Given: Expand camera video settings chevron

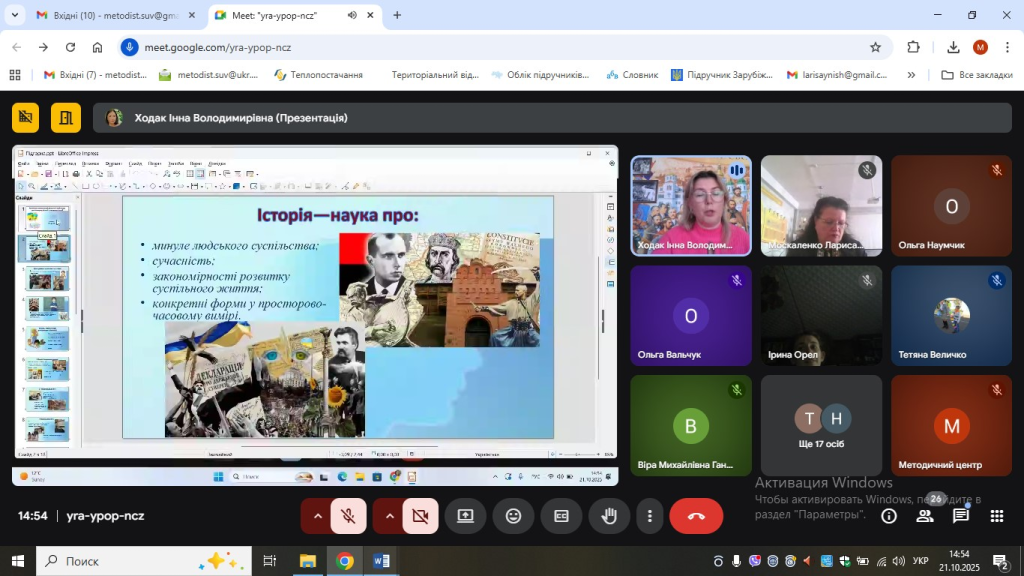Looking at the screenshot, I should pyautogui.click(x=390, y=516).
